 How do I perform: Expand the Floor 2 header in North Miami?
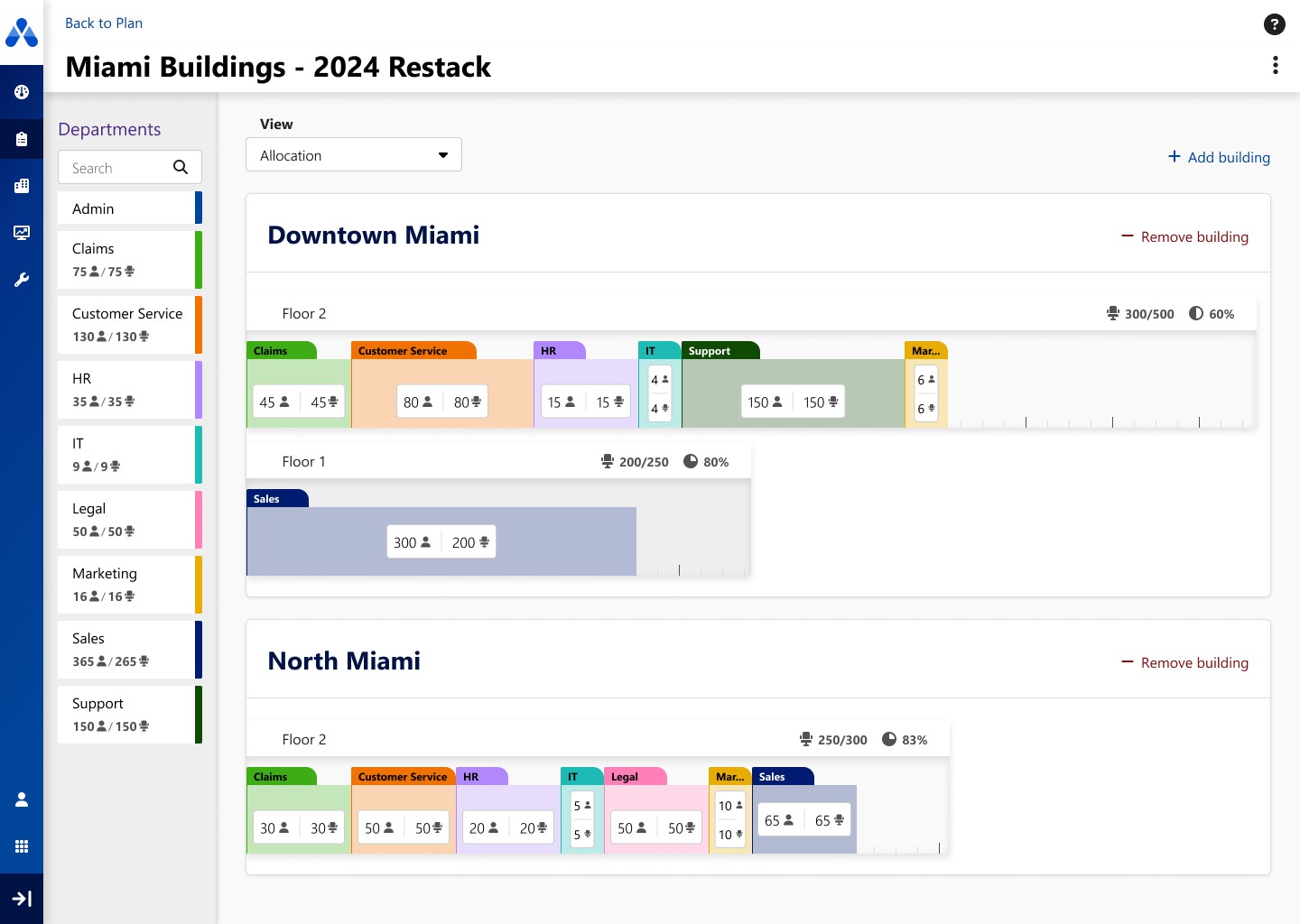304,739
